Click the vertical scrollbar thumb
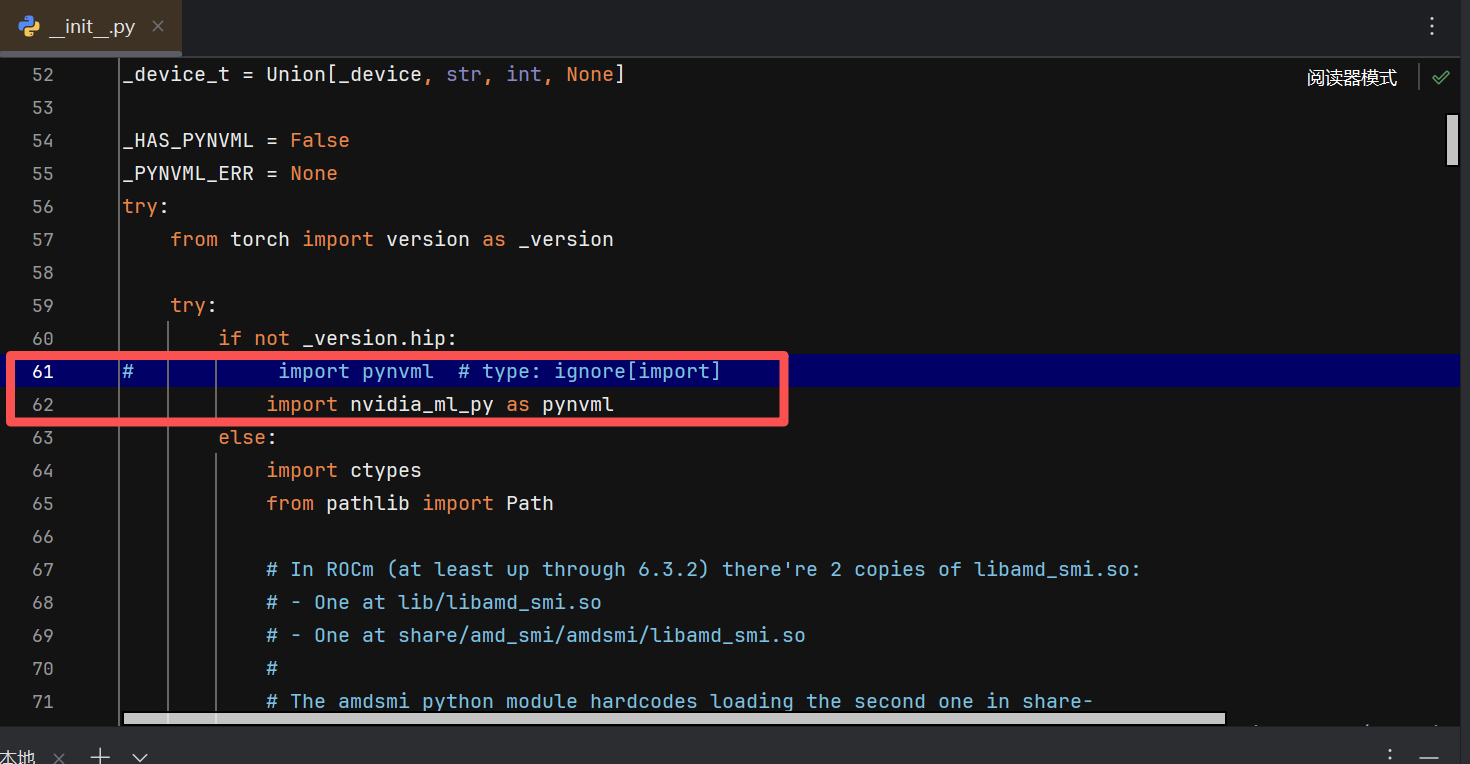Screen dimensions: 1470x764 1452,140
